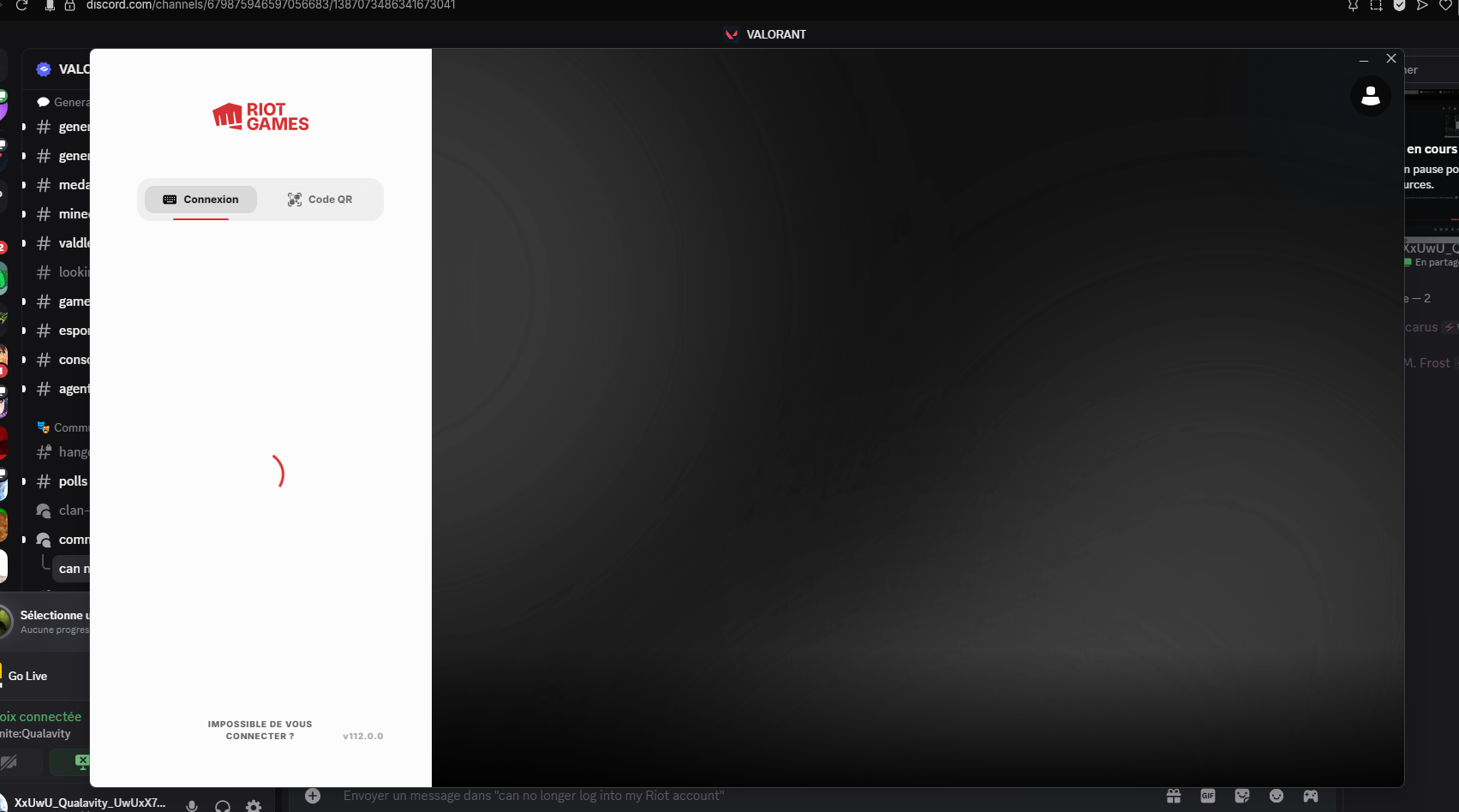
Task: Click the Riot Games logo
Action: point(260,116)
